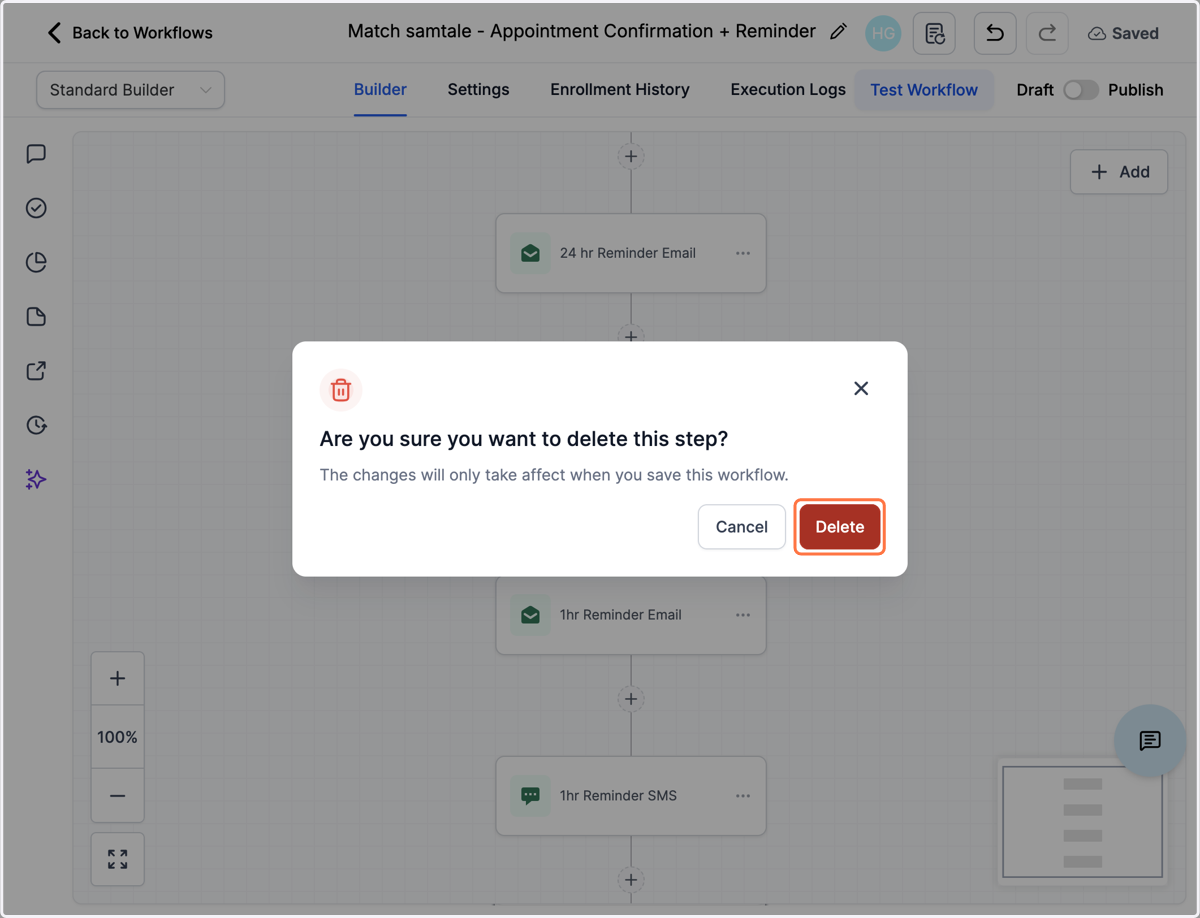The image size is (1200, 918).
Task: Confirm deletion with the red Delete button
Action: [x=839, y=527]
